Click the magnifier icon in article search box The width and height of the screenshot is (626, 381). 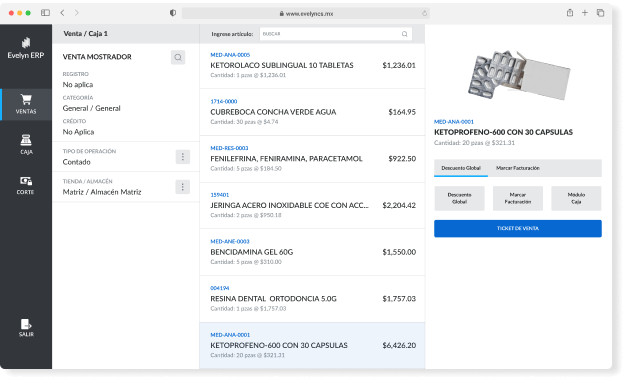pos(404,34)
